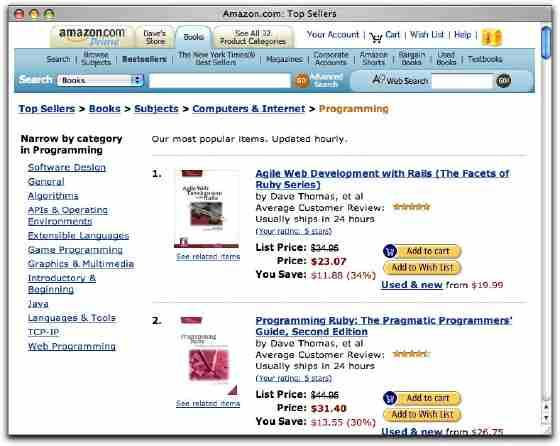560x446 pixels.
Task: Add Programming Ruby to Wish List
Action: [422, 414]
